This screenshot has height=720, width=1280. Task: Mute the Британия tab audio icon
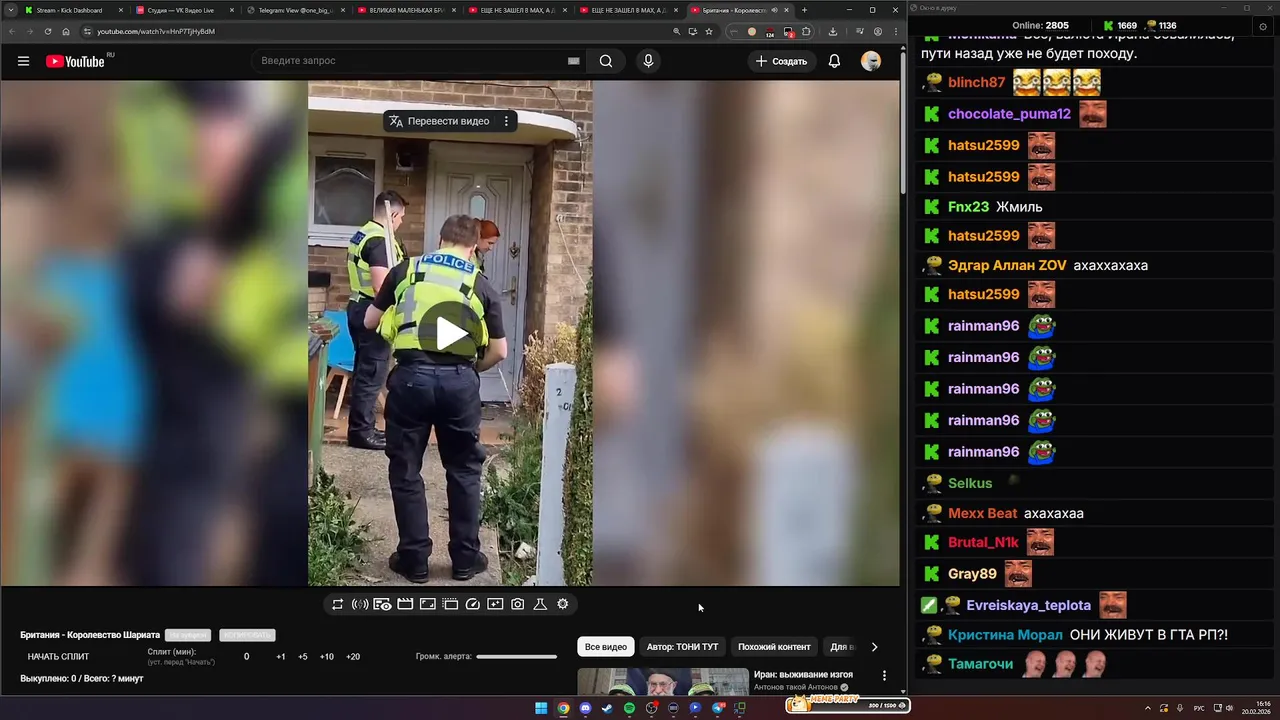[774, 10]
